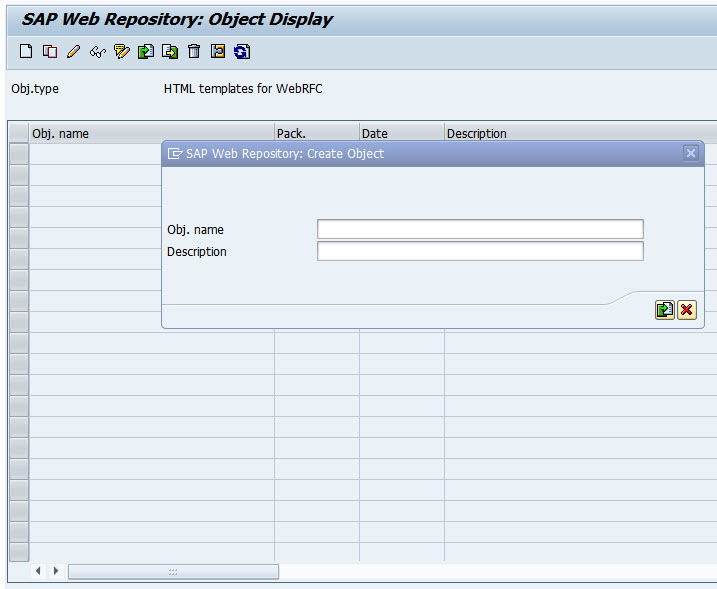This screenshot has width=717, height=589.
Task: Select the Change pencil icon
Action: pyautogui.click(x=74, y=51)
